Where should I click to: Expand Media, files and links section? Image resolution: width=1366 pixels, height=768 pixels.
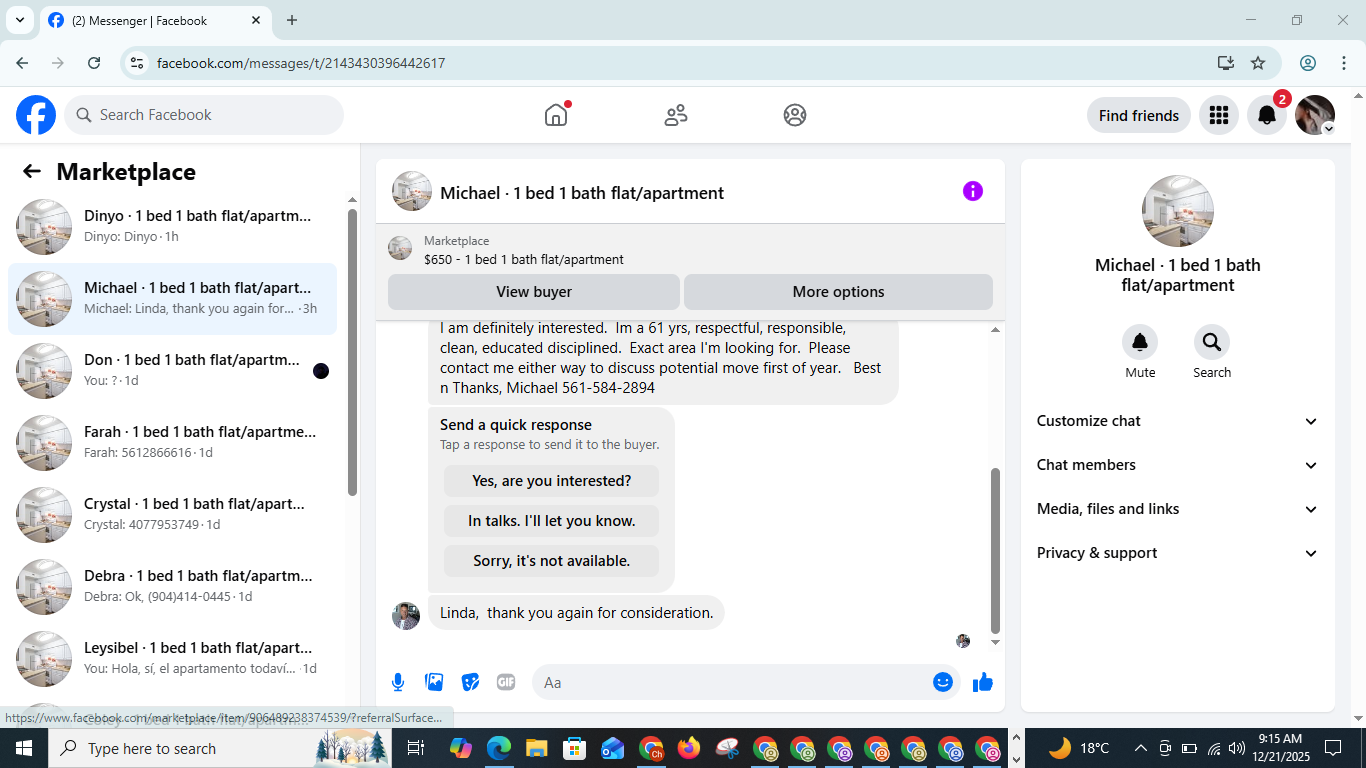(1178, 509)
